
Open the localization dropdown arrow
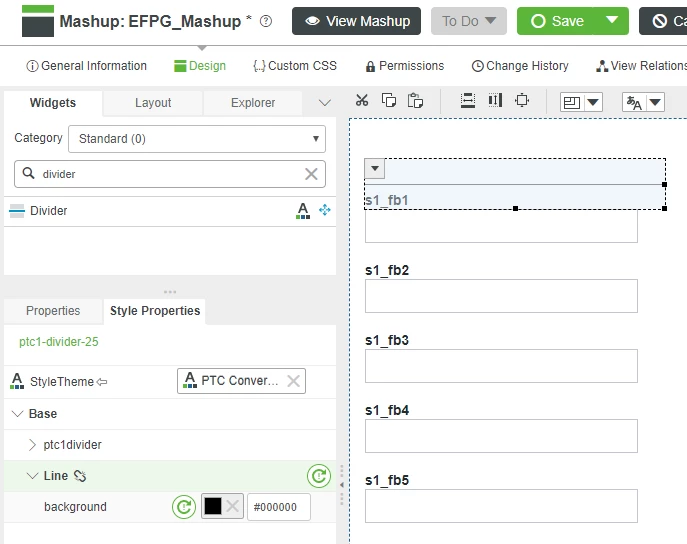[x=655, y=102]
